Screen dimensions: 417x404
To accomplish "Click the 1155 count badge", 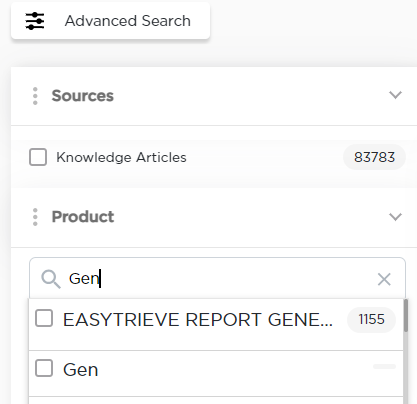I will tap(371, 320).
